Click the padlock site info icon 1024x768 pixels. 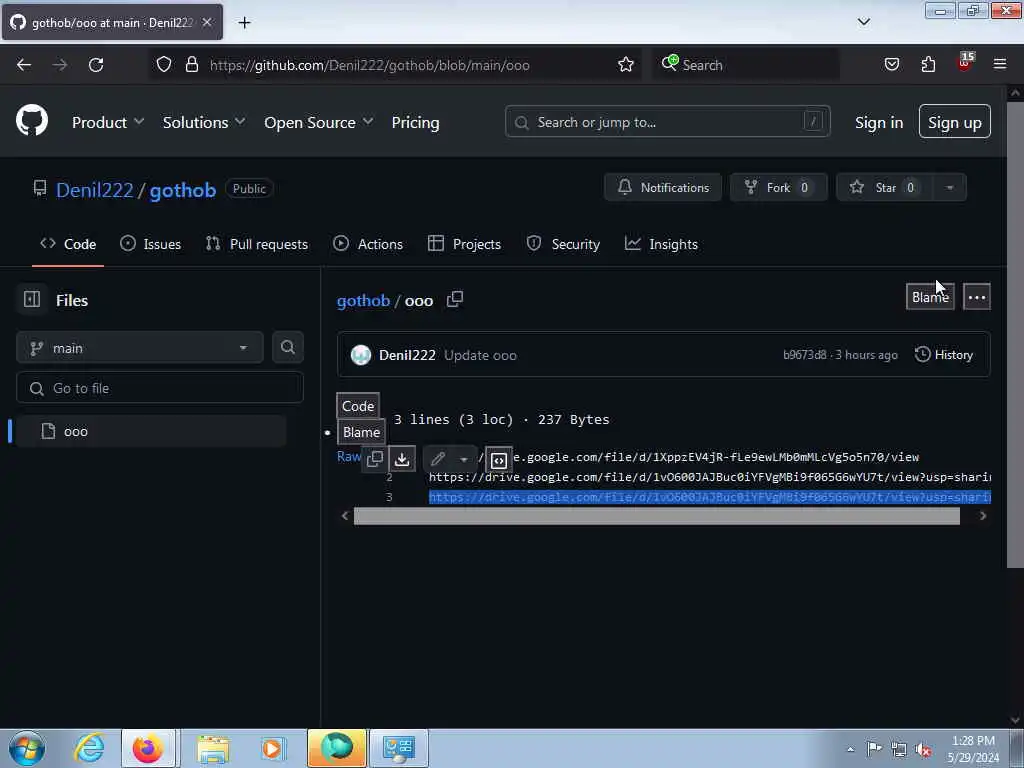click(191, 65)
